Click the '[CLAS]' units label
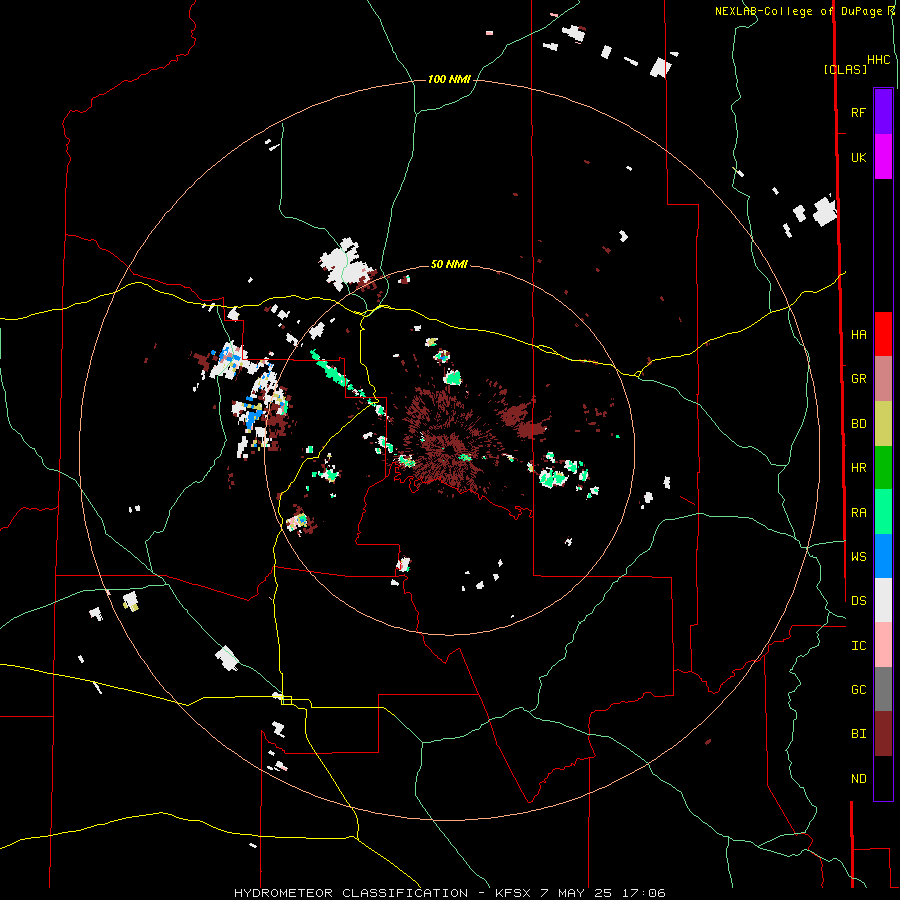Screen dimensions: 900x900 845,70
